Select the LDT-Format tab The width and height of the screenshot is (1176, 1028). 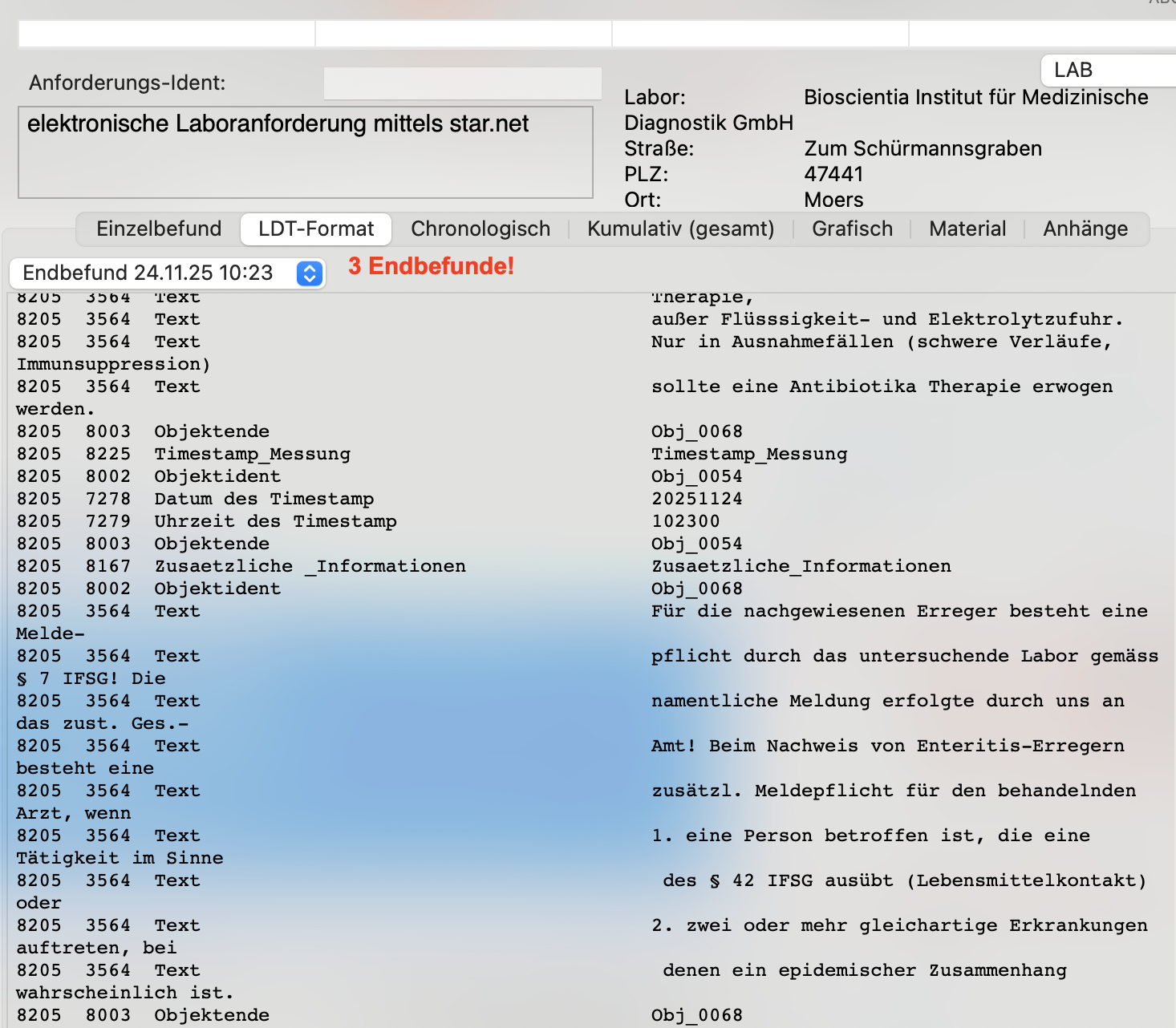click(316, 229)
